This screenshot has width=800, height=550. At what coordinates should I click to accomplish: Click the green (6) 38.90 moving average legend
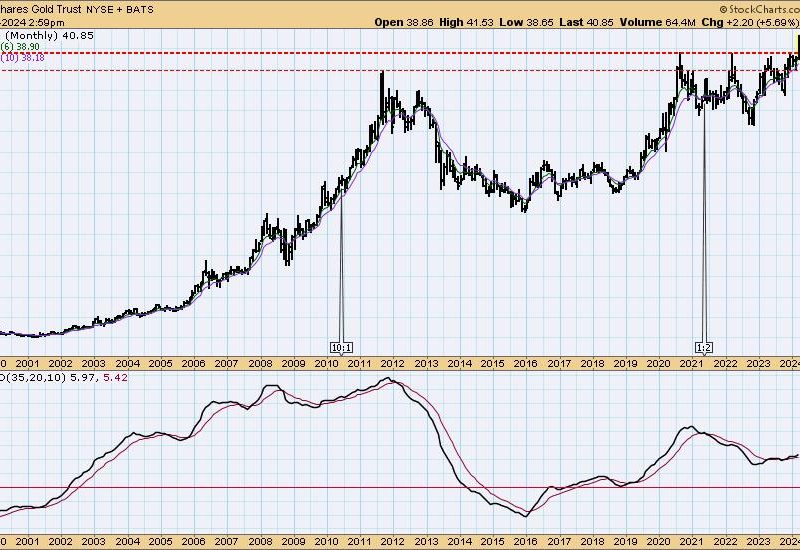(x=20, y=46)
